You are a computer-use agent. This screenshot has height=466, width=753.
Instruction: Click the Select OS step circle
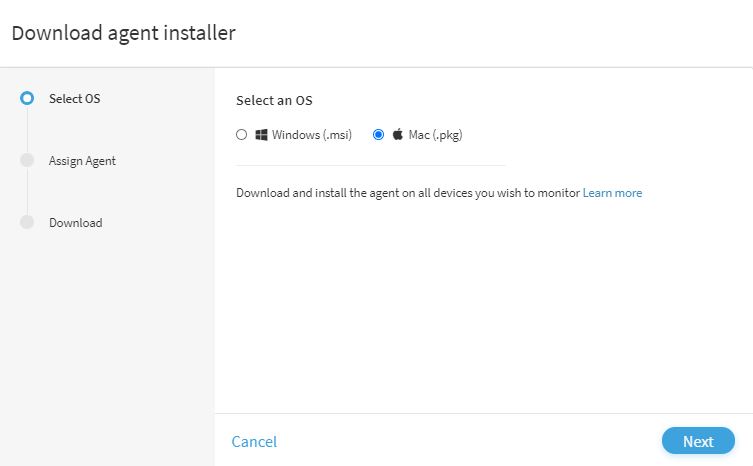click(x=27, y=98)
